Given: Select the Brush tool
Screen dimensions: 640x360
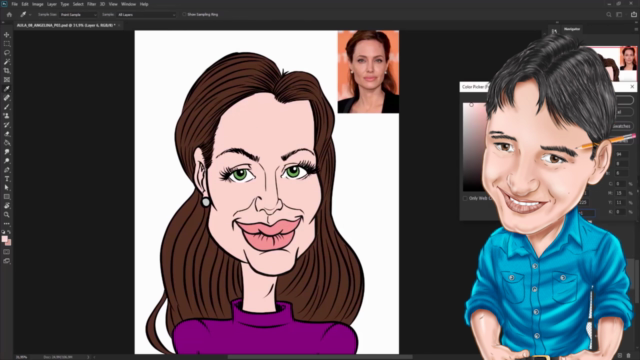Looking at the screenshot, I should click(7, 107).
